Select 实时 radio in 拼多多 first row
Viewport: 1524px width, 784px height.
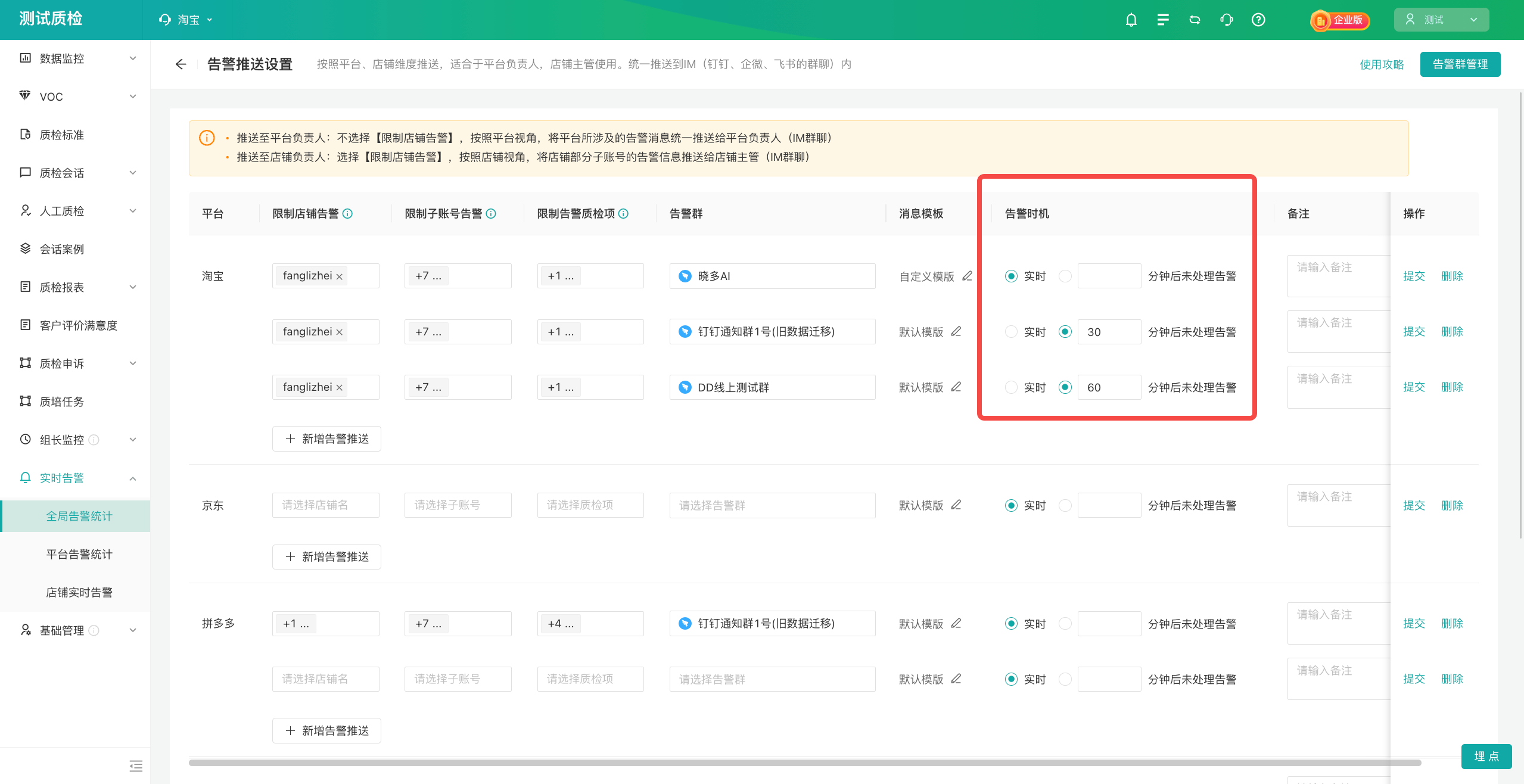(x=1011, y=624)
